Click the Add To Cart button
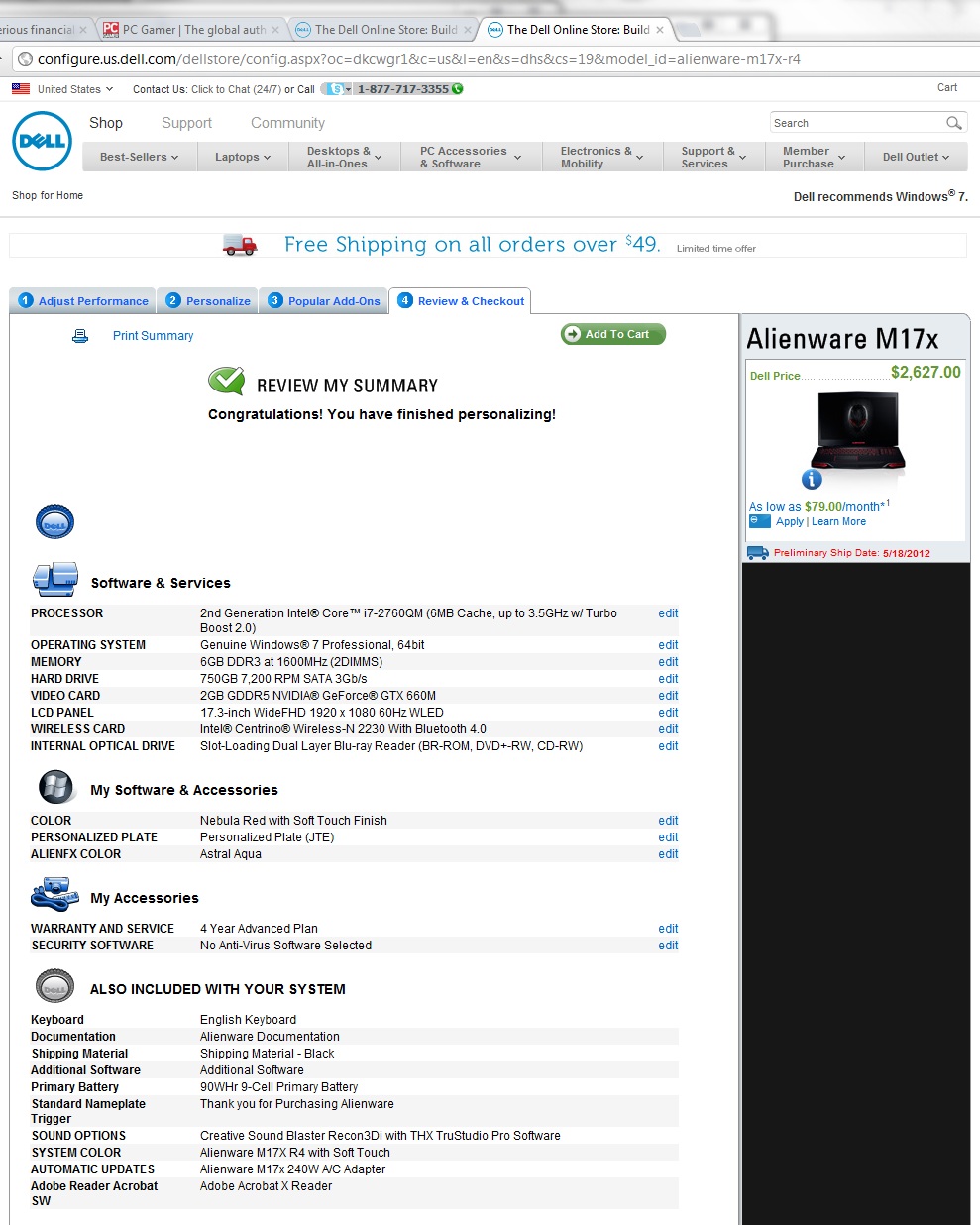Screen dimensions: 980x1225 click(x=613, y=334)
